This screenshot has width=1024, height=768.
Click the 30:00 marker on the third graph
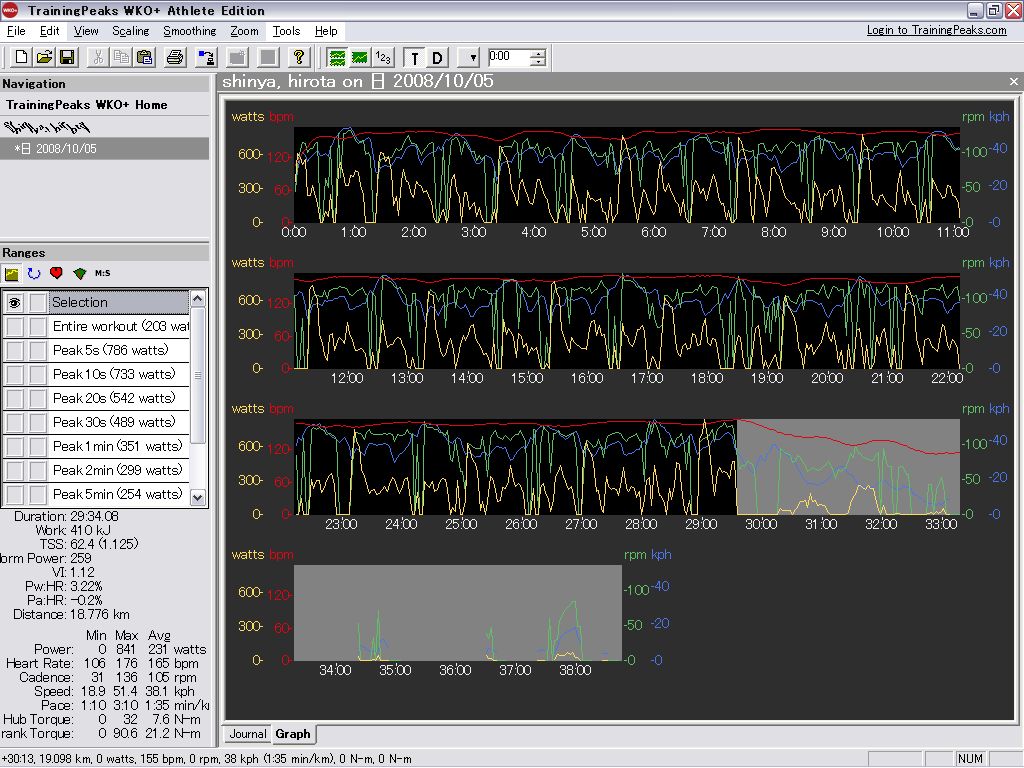pos(761,524)
